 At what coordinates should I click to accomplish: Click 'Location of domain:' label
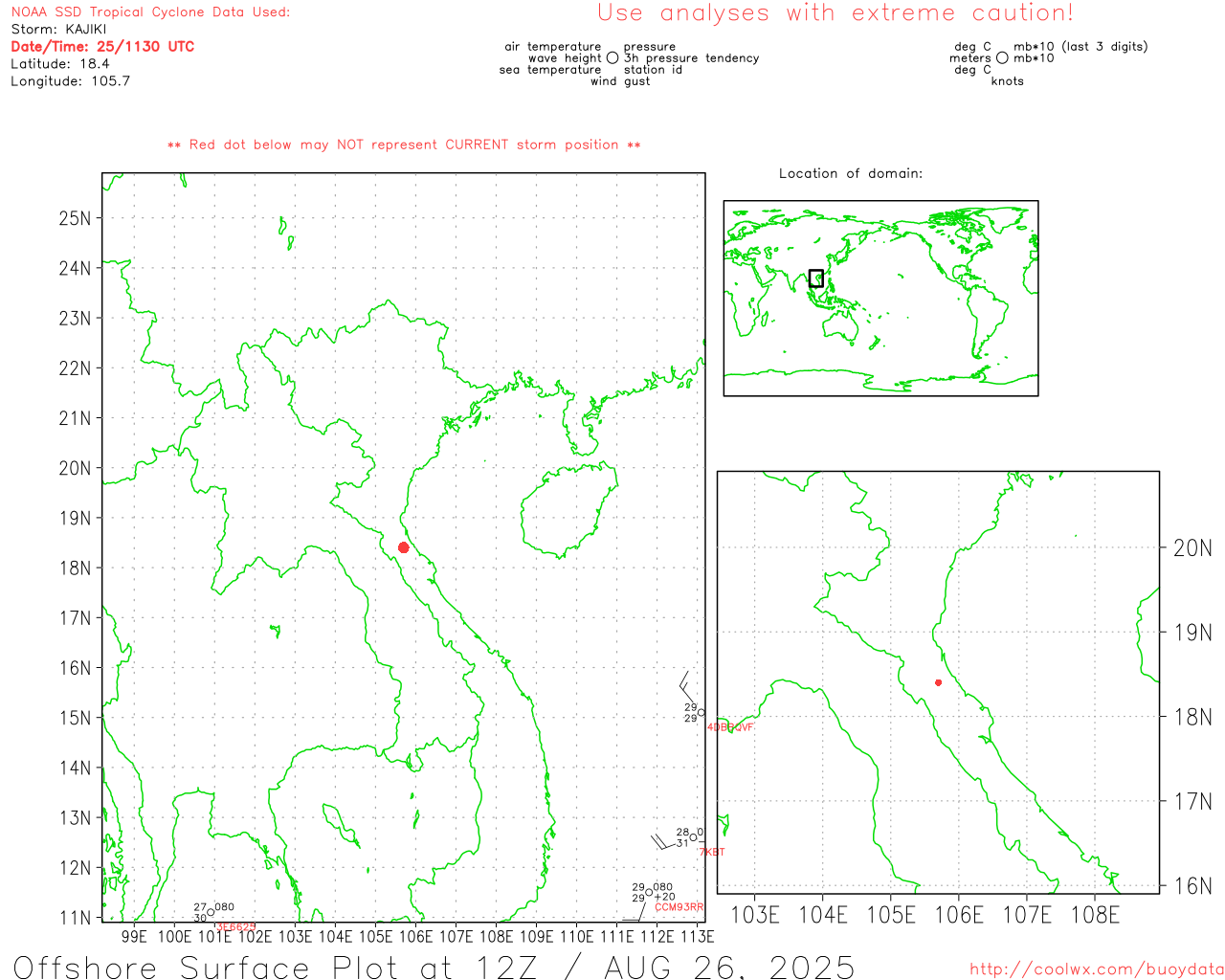click(x=851, y=173)
